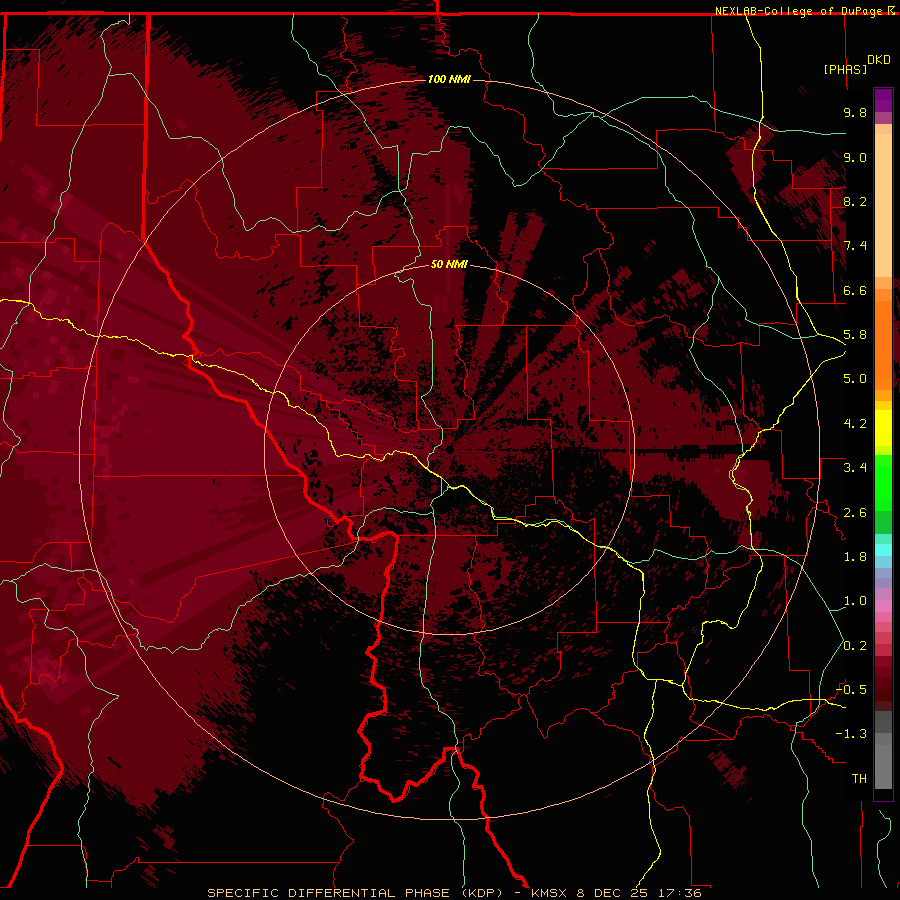Select the 50 NMI range ring label
900x900 pixels.
[x=449, y=264]
